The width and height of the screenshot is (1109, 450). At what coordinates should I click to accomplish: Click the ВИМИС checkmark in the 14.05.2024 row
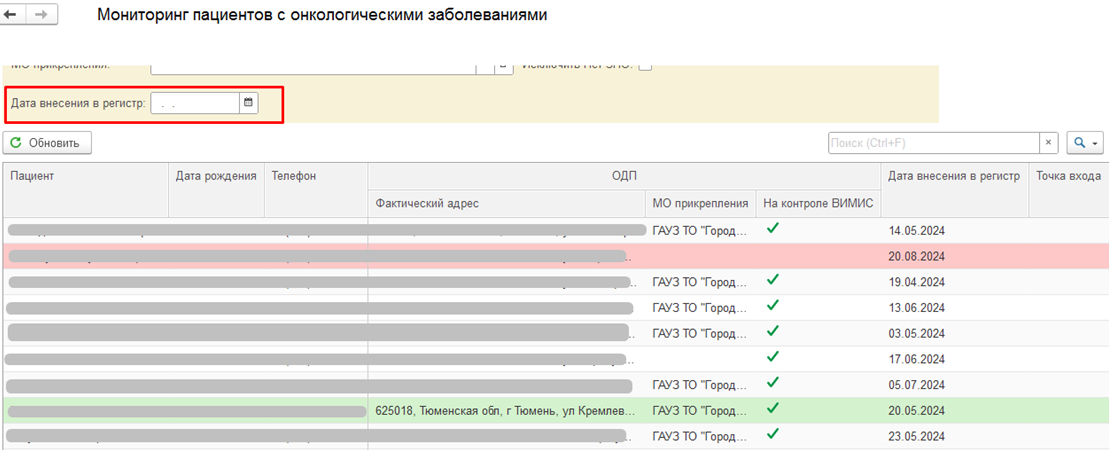(x=772, y=229)
